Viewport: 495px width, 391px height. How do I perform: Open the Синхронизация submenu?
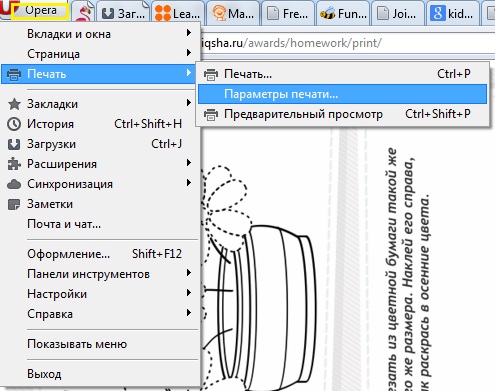pos(100,184)
